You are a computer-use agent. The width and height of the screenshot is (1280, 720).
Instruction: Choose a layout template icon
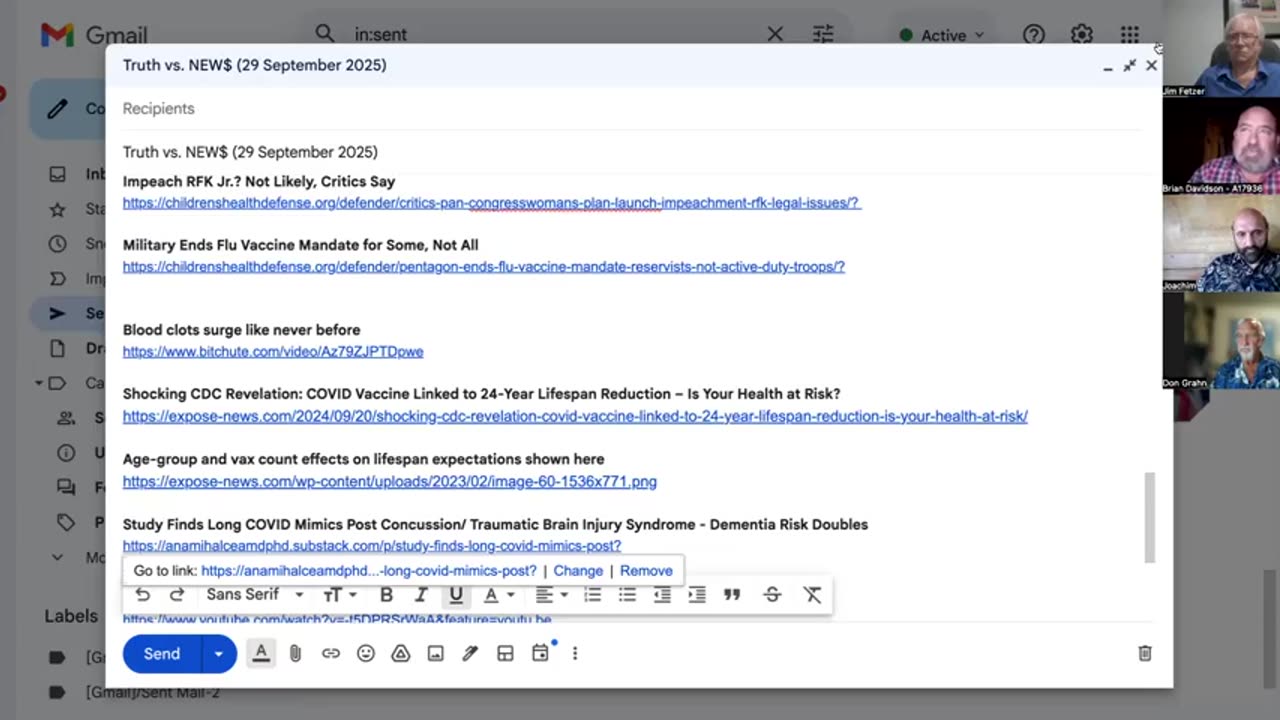click(505, 653)
